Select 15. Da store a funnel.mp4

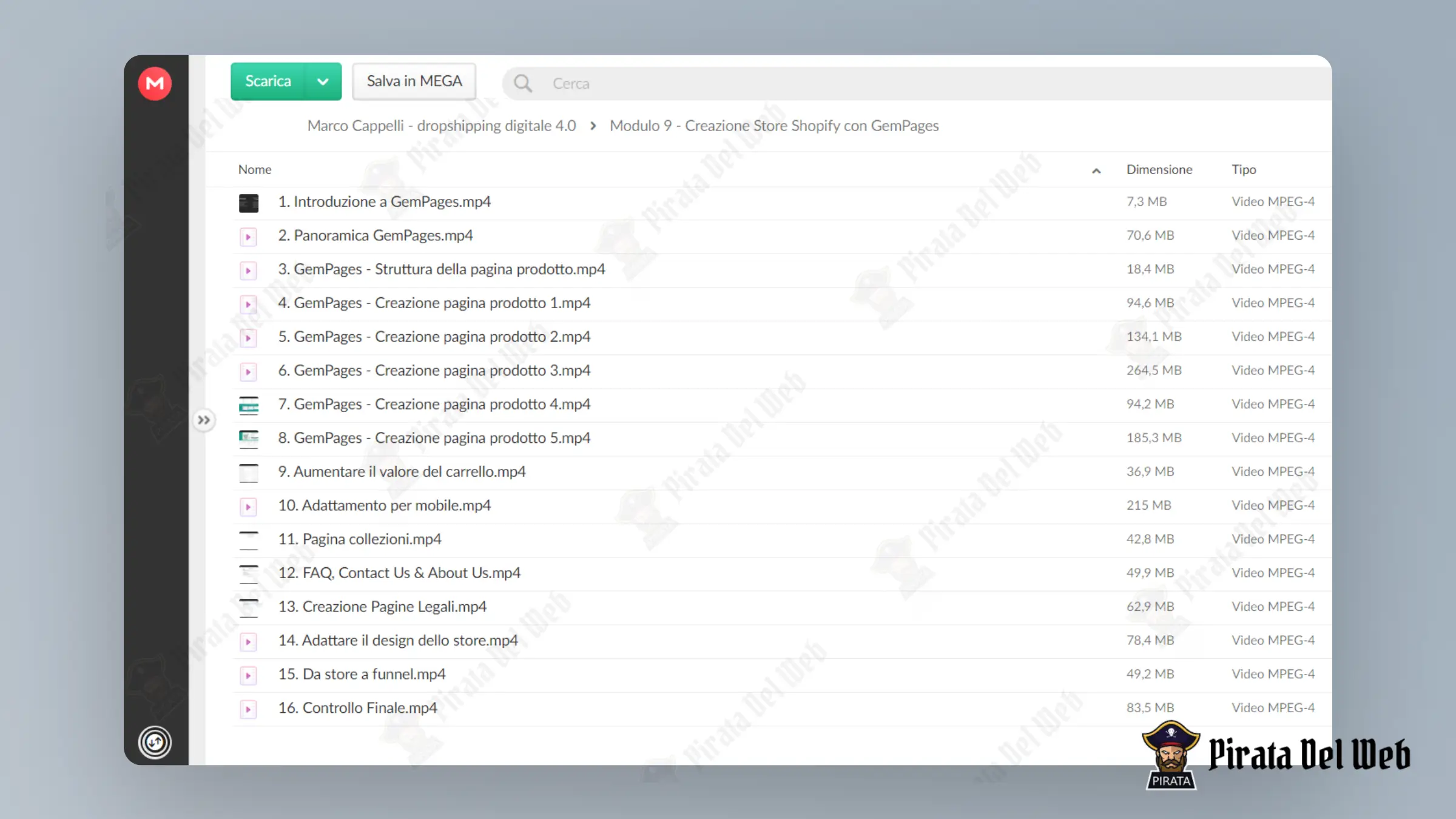362,675
